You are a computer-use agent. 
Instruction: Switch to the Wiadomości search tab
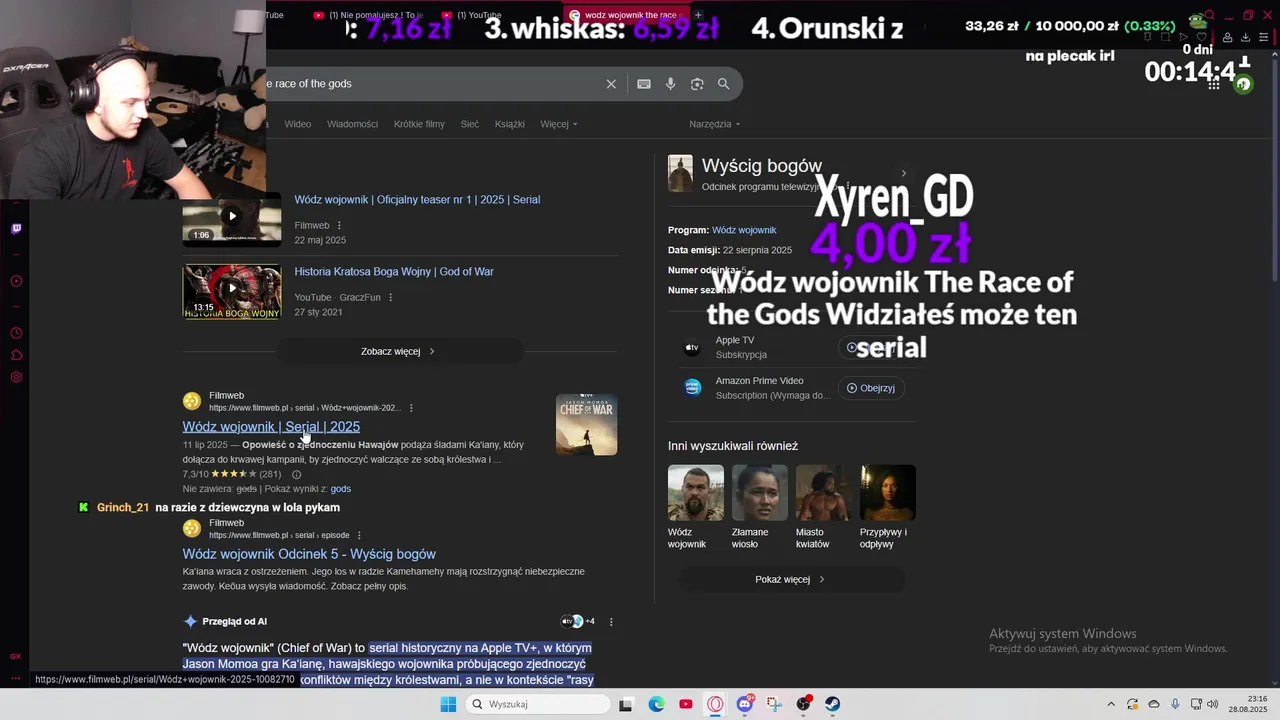352,124
